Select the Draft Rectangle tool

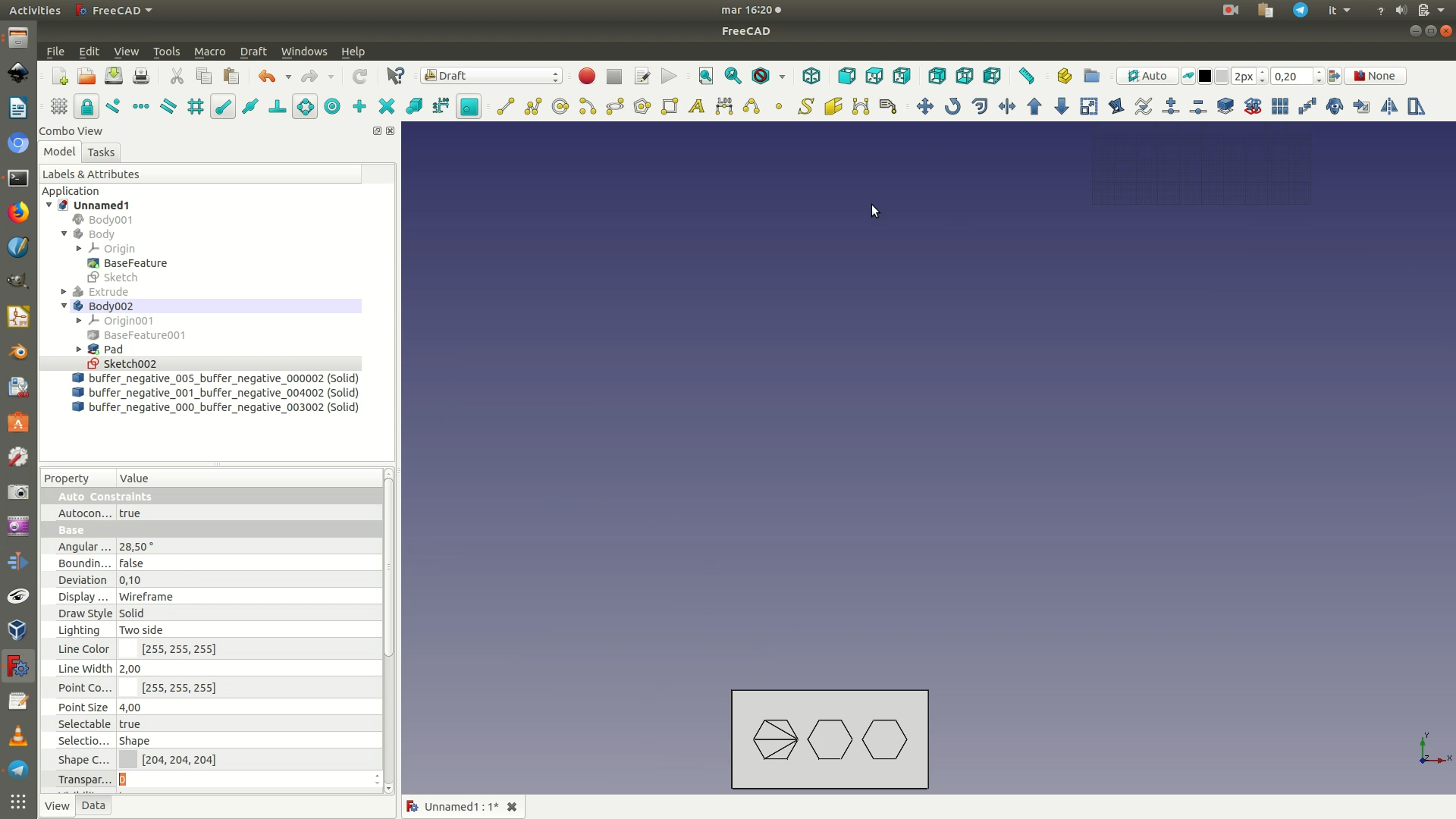click(x=670, y=106)
